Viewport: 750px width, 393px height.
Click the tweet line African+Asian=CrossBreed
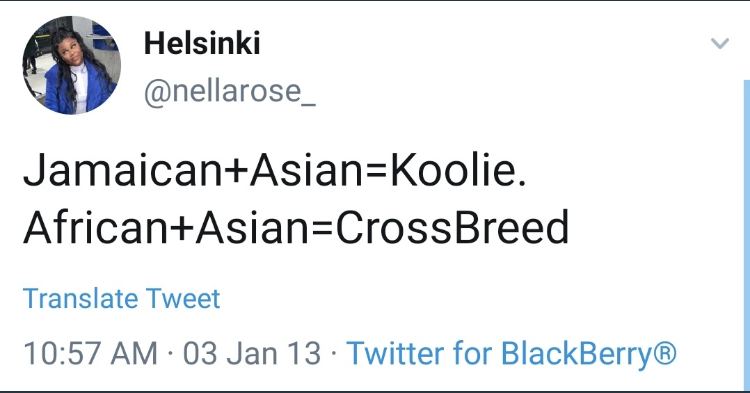296,227
